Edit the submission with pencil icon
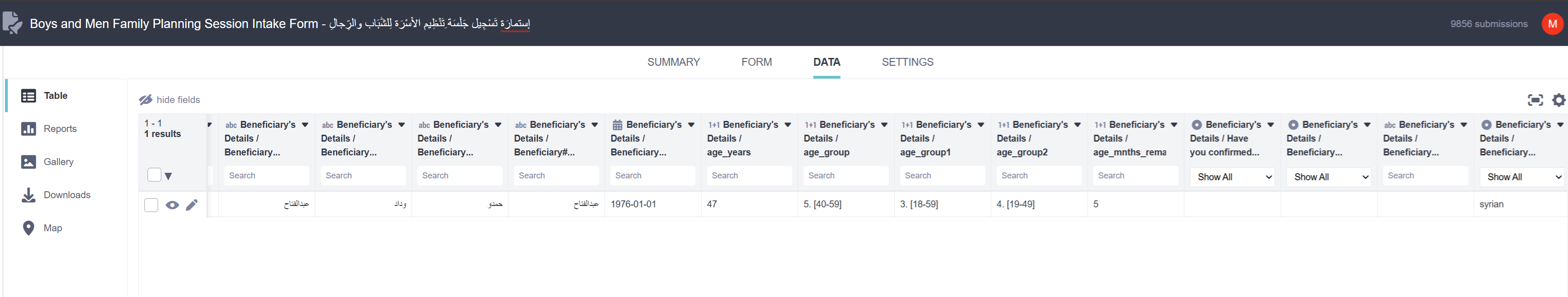Image resolution: width=1568 pixels, height=297 pixels. pos(192,205)
